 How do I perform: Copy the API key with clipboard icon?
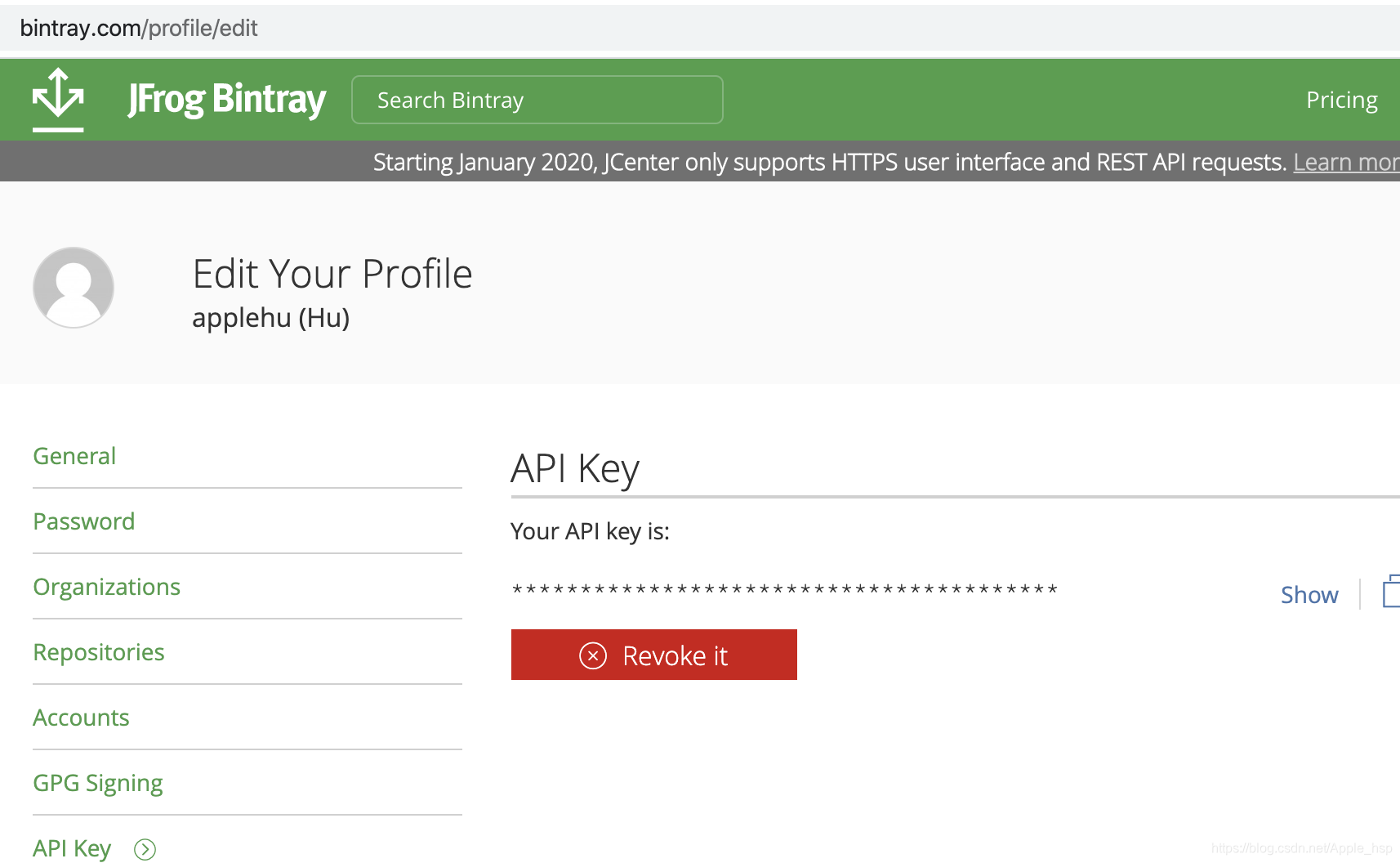(1391, 592)
